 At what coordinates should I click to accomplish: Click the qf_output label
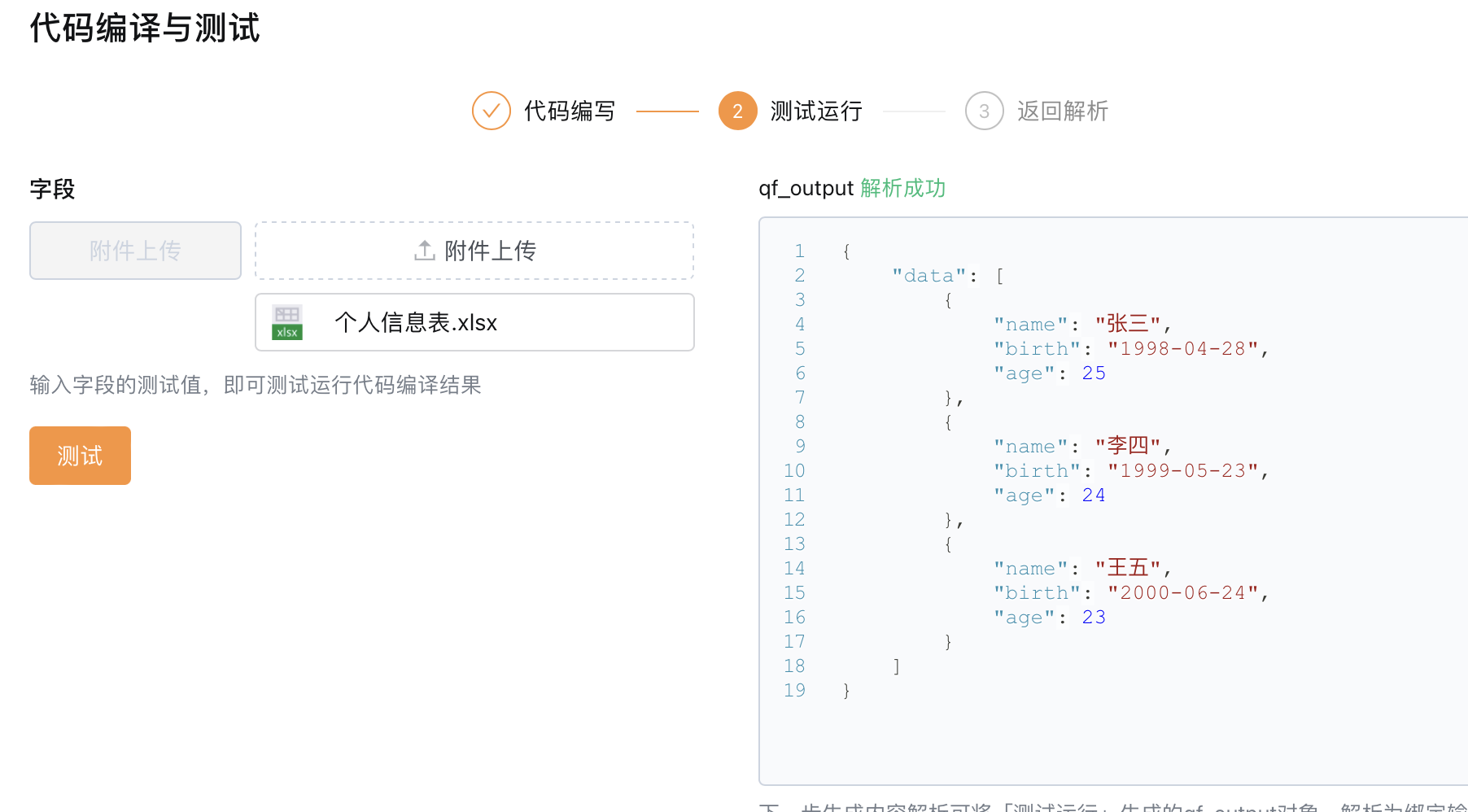[806, 188]
